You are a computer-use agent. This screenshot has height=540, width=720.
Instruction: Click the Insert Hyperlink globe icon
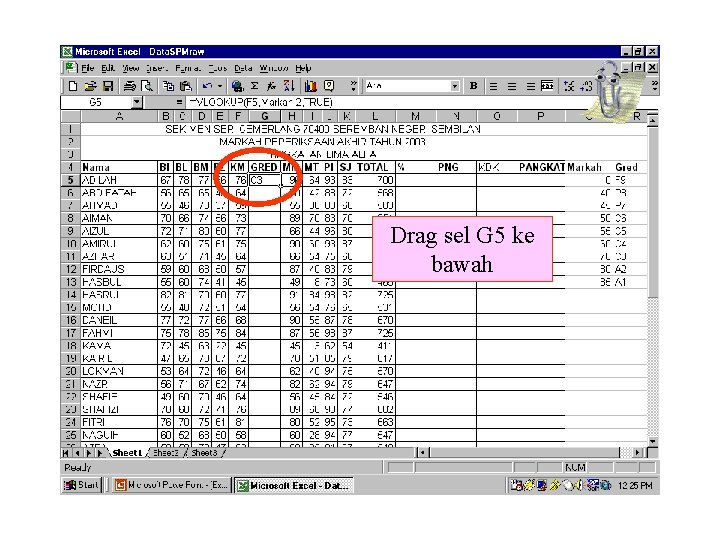237,86
